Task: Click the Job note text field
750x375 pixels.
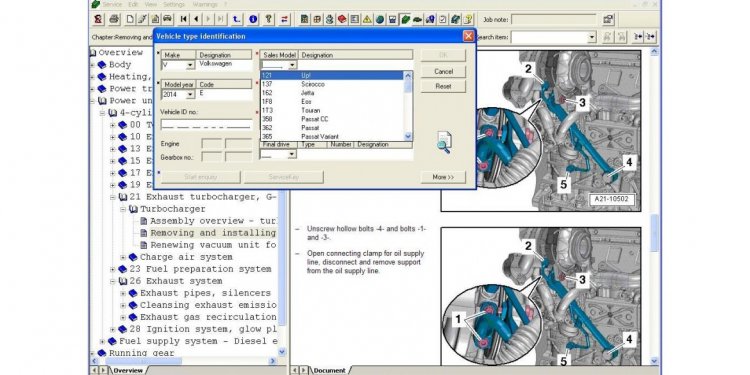Action: pos(553,19)
